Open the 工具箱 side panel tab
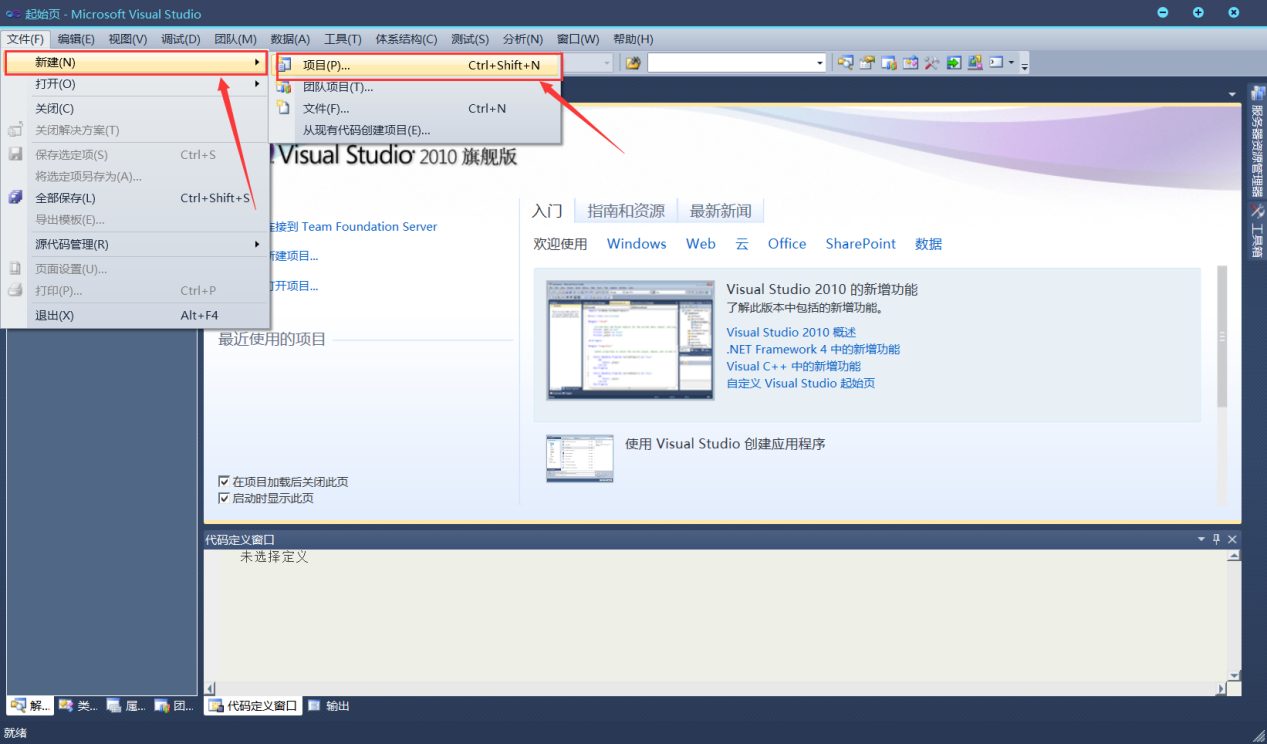1267x744 pixels. [1257, 231]
